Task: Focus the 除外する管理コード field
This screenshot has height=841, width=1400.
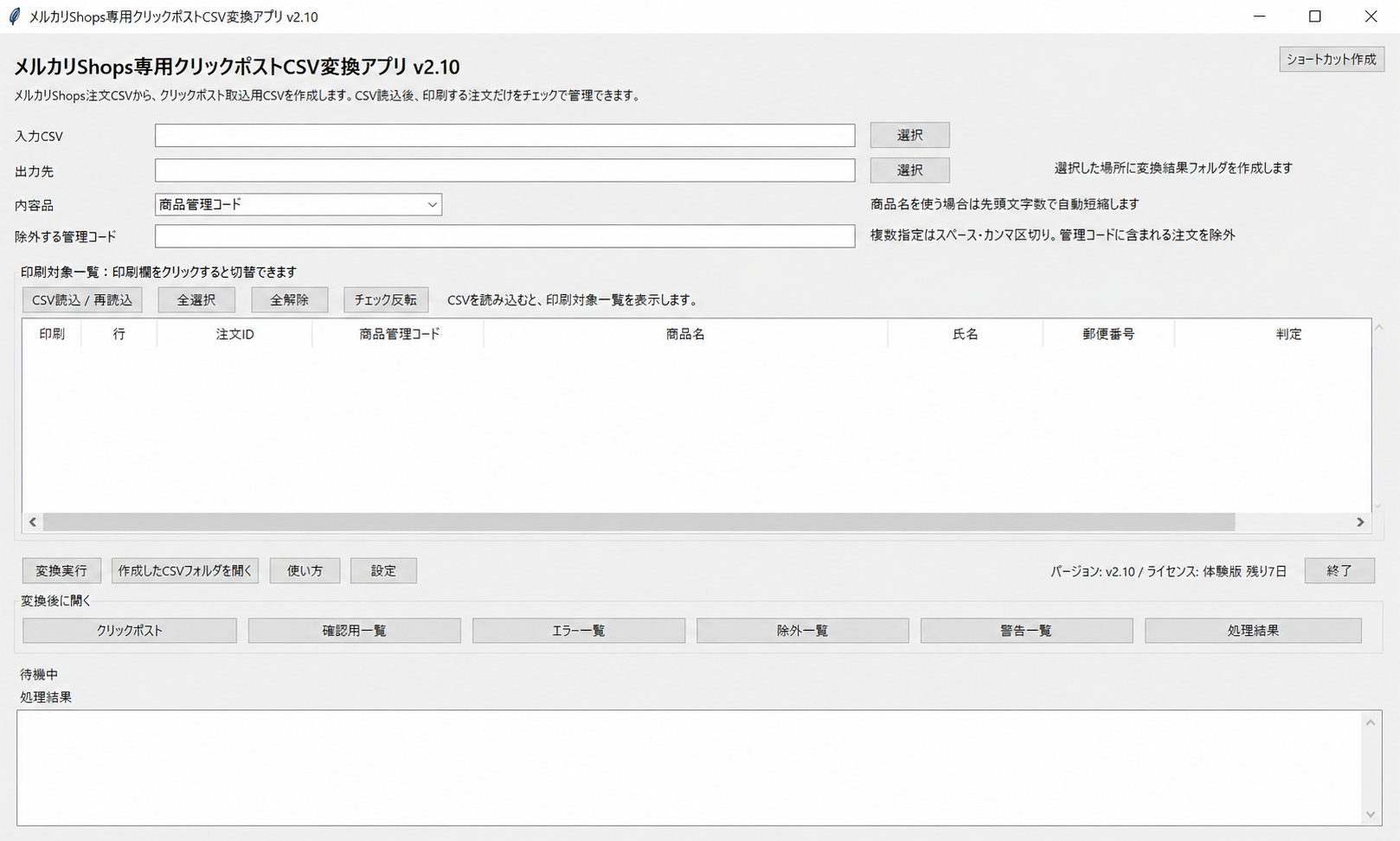Action: (x=504, y=236)
